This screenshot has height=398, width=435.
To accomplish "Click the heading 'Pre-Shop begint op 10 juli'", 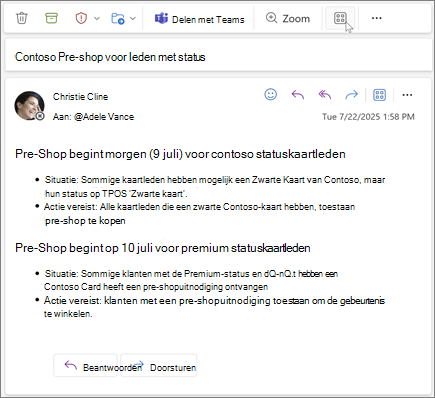I will 84,248.
